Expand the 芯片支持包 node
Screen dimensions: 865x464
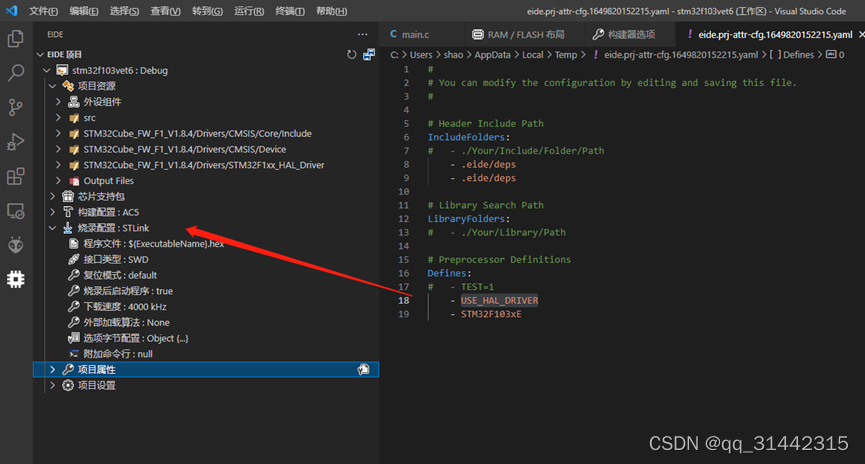coord(52,196)
